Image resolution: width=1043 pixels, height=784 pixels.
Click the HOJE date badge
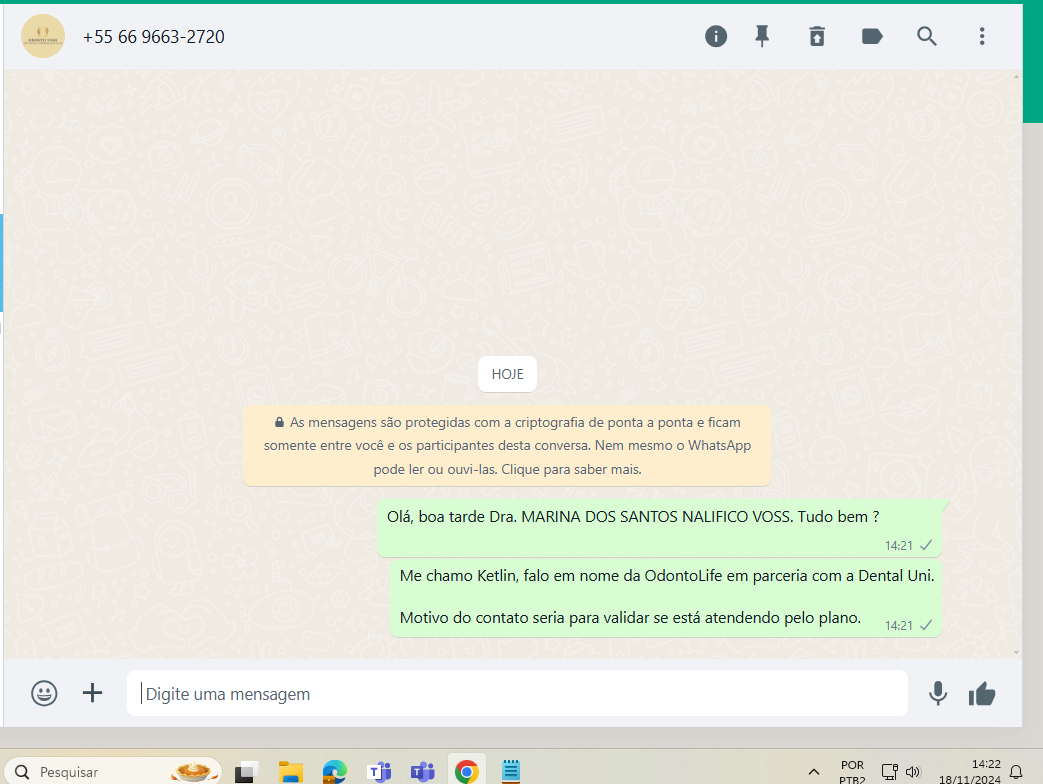(x=508, y=374)
